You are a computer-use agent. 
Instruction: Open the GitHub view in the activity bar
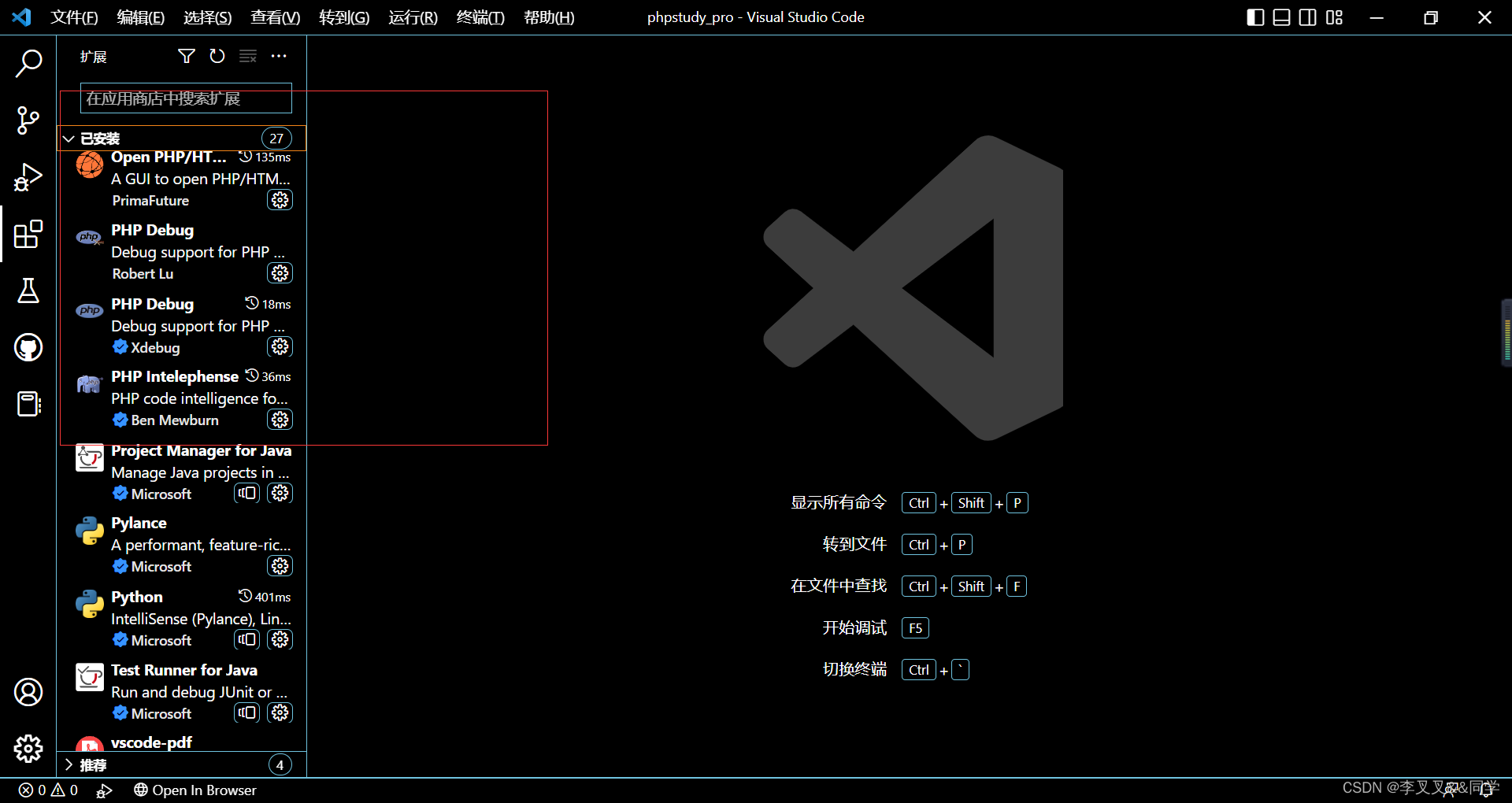pyautogui.click(x=28, y=347)
